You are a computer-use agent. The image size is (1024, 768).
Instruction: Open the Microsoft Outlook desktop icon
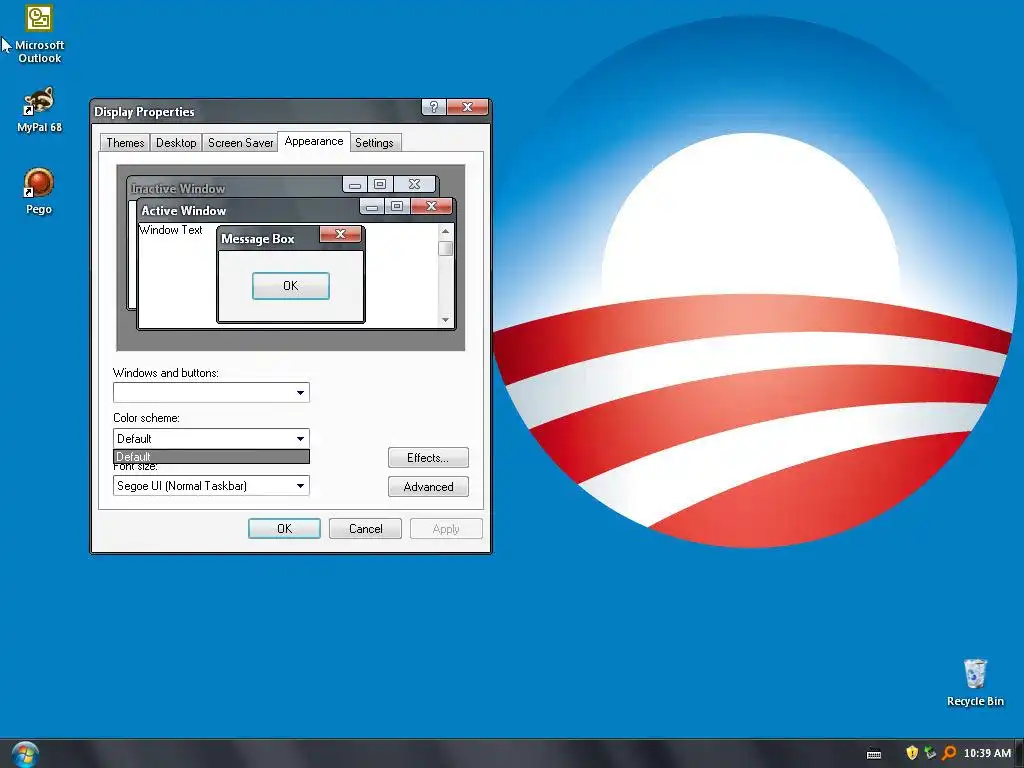coord(39,34)
